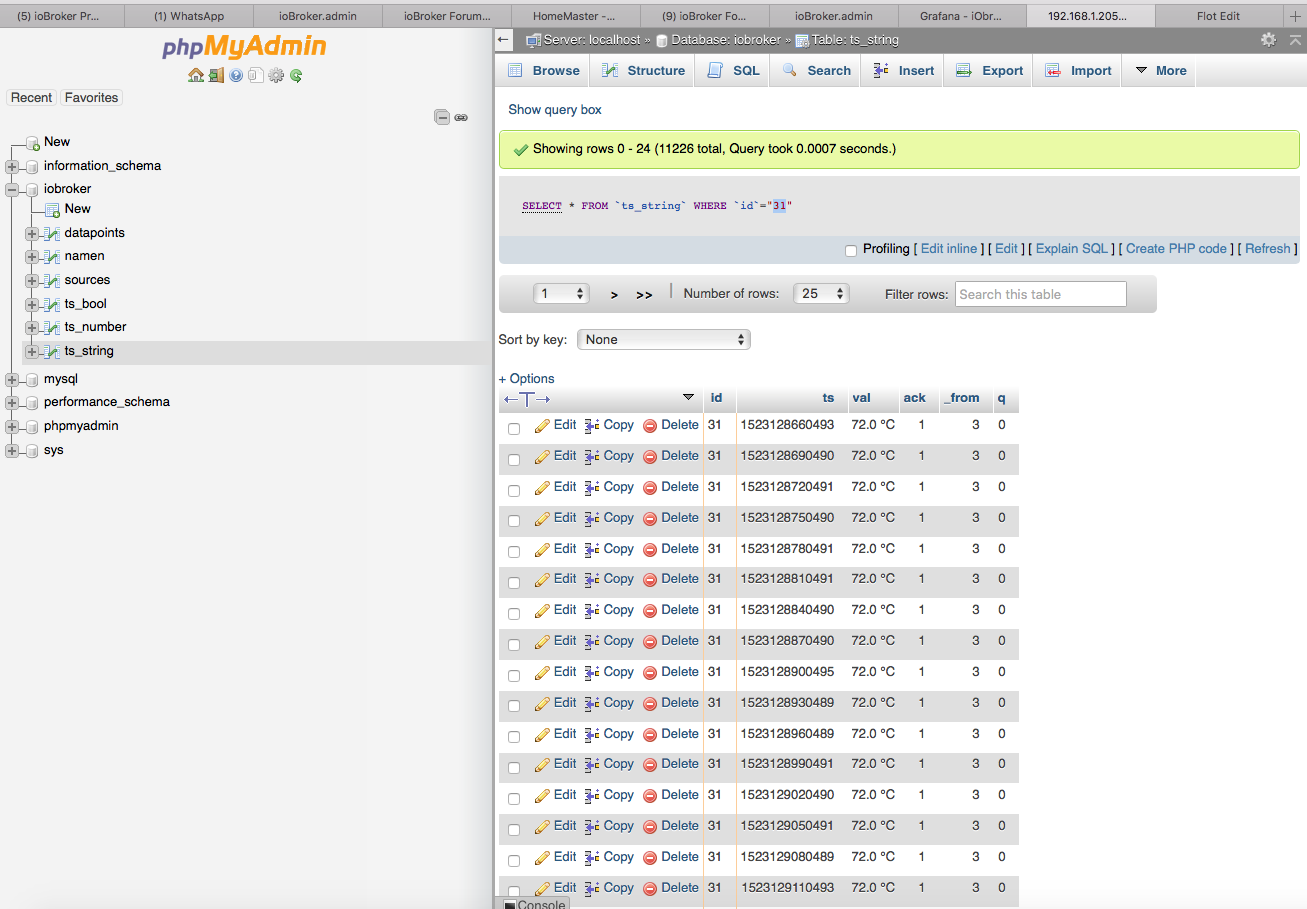
Task: Click the log out door icon
Action: point(216,75)
